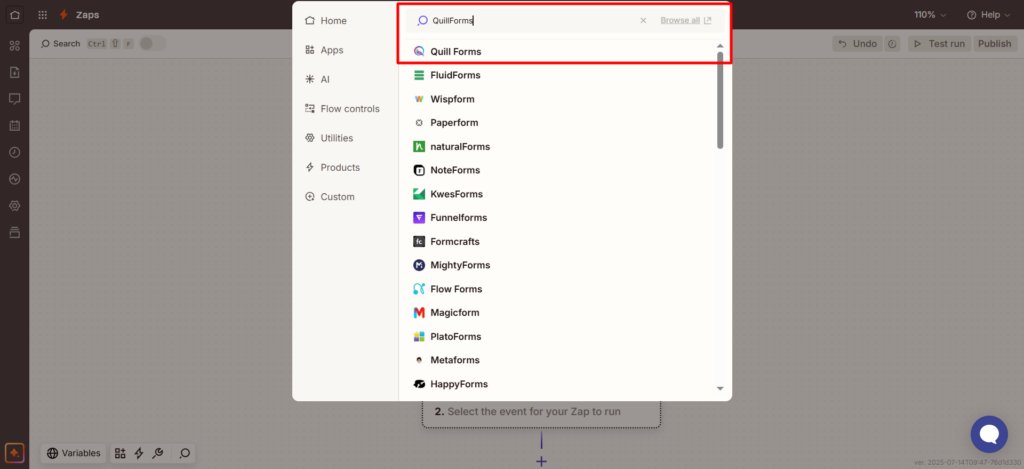1024x469 pixels.
Task: Click the magnifier icon in bottom toolbar
Action: point(185,453)
